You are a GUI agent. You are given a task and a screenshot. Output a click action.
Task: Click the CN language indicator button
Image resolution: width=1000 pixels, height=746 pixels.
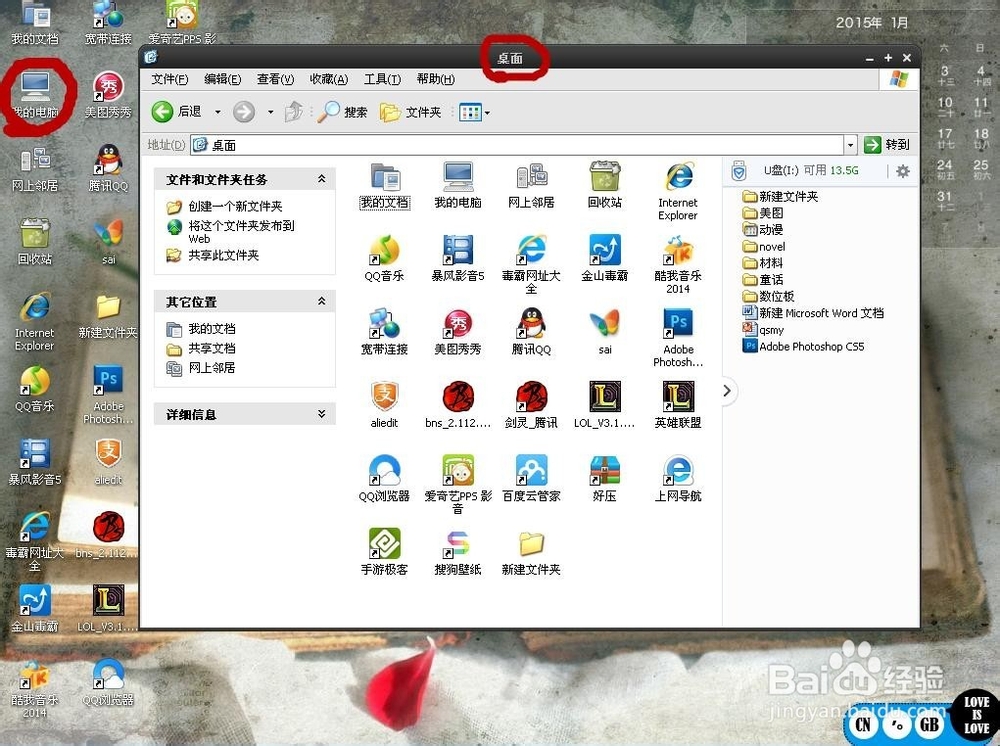tap(863, 724)
